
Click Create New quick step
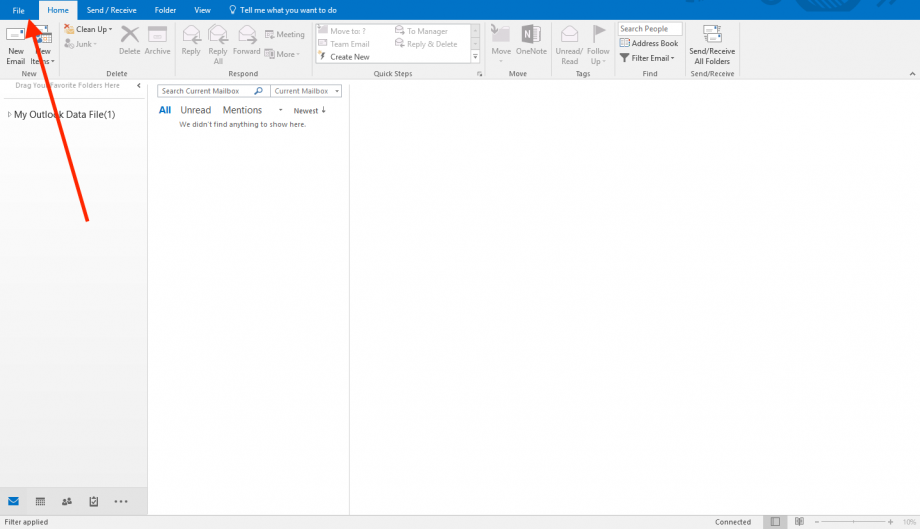click(x=349, y=57)
